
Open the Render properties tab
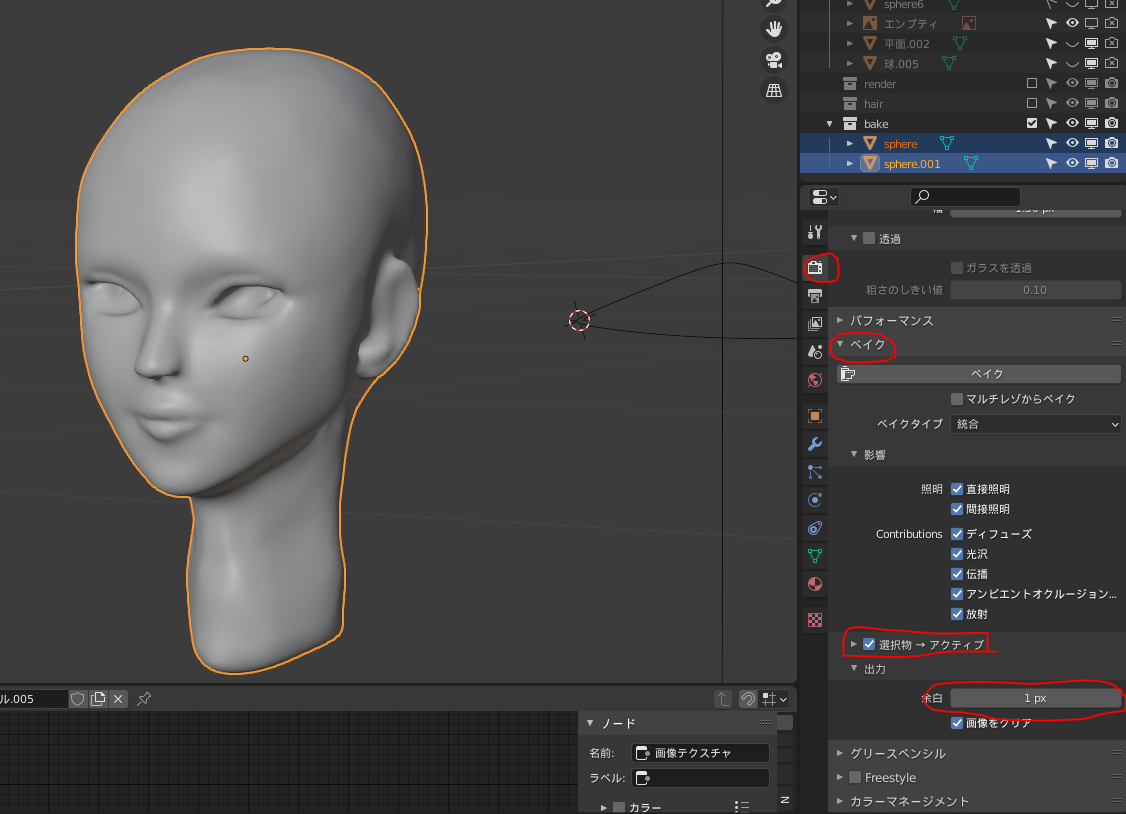815,268
